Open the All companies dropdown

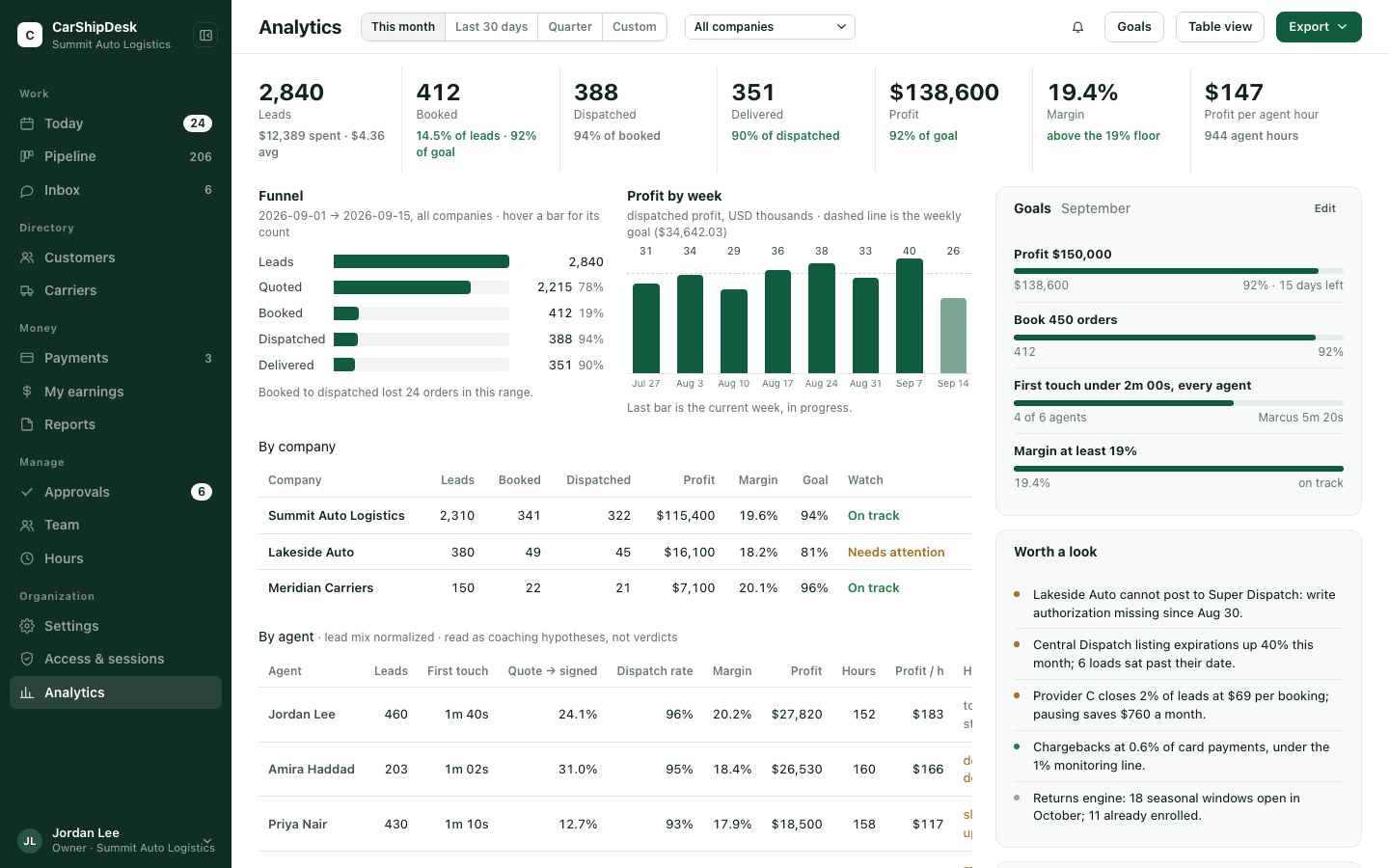(770, 27)
